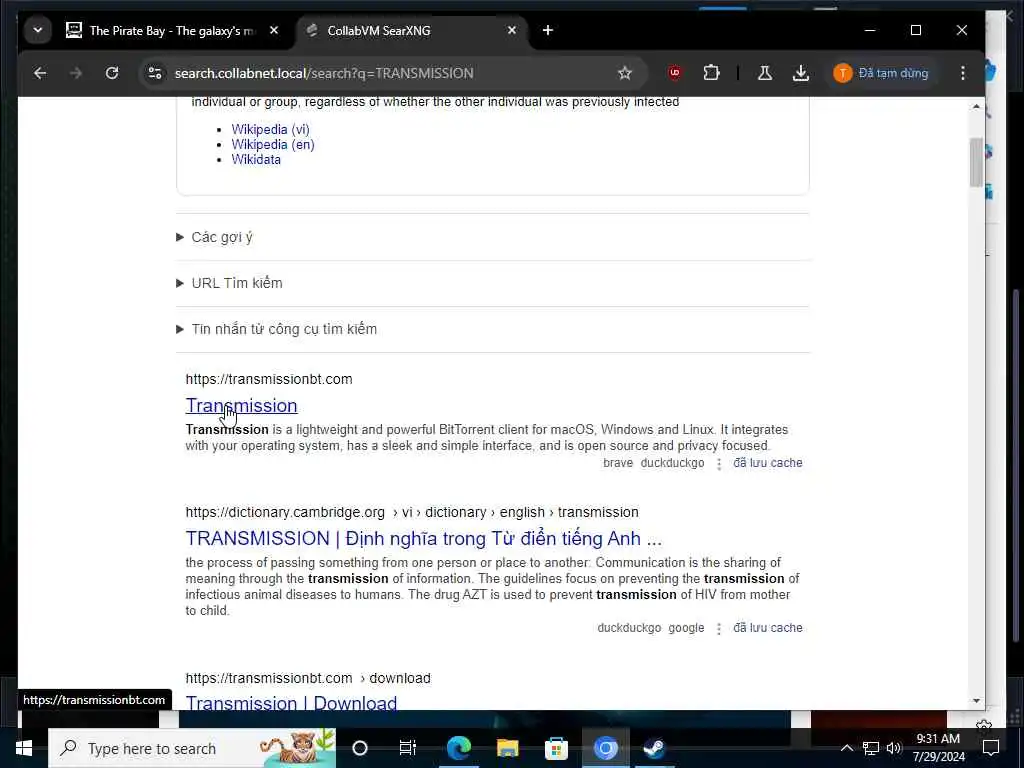Open the paused profile 'Đã tạm dừng' button
Screen dimensions: 1024x768
pos(881,73)
